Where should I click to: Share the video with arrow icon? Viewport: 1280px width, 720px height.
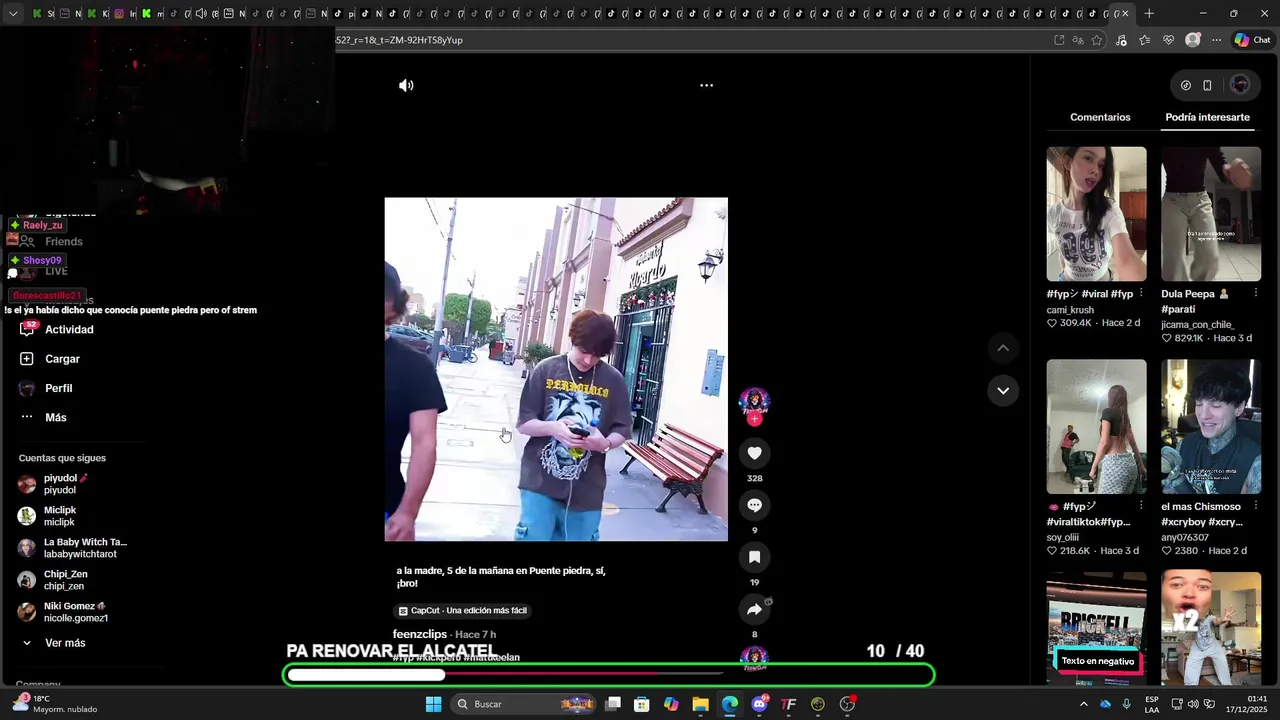pyautogui.click(x=754, y=609)
